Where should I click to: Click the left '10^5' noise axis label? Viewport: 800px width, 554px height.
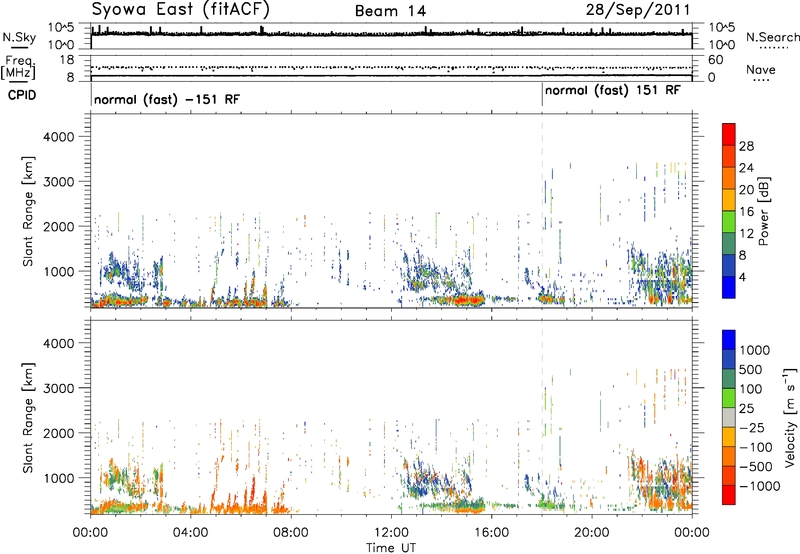(x=61, y=28)
